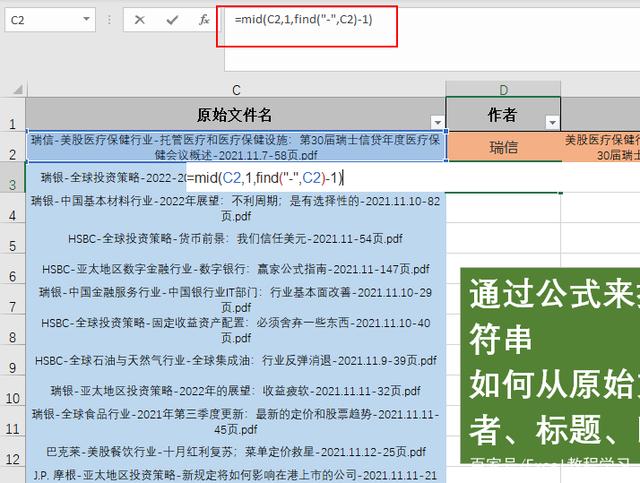Select cell HSBC-亚太地区数字金融行业
The width and height of the screenshot is (640, 483).
tap(236, 269)
